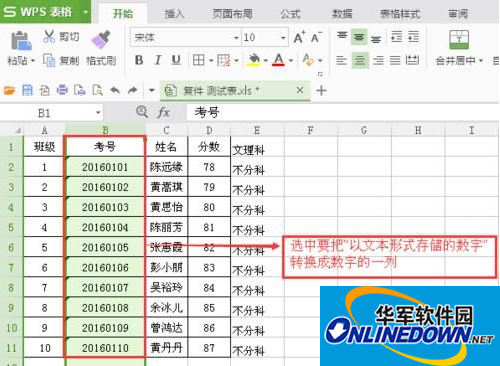Toggle Underline formatting
This screenshot has width=500, height=366.
pyautogui.click(x=176, y=60)
